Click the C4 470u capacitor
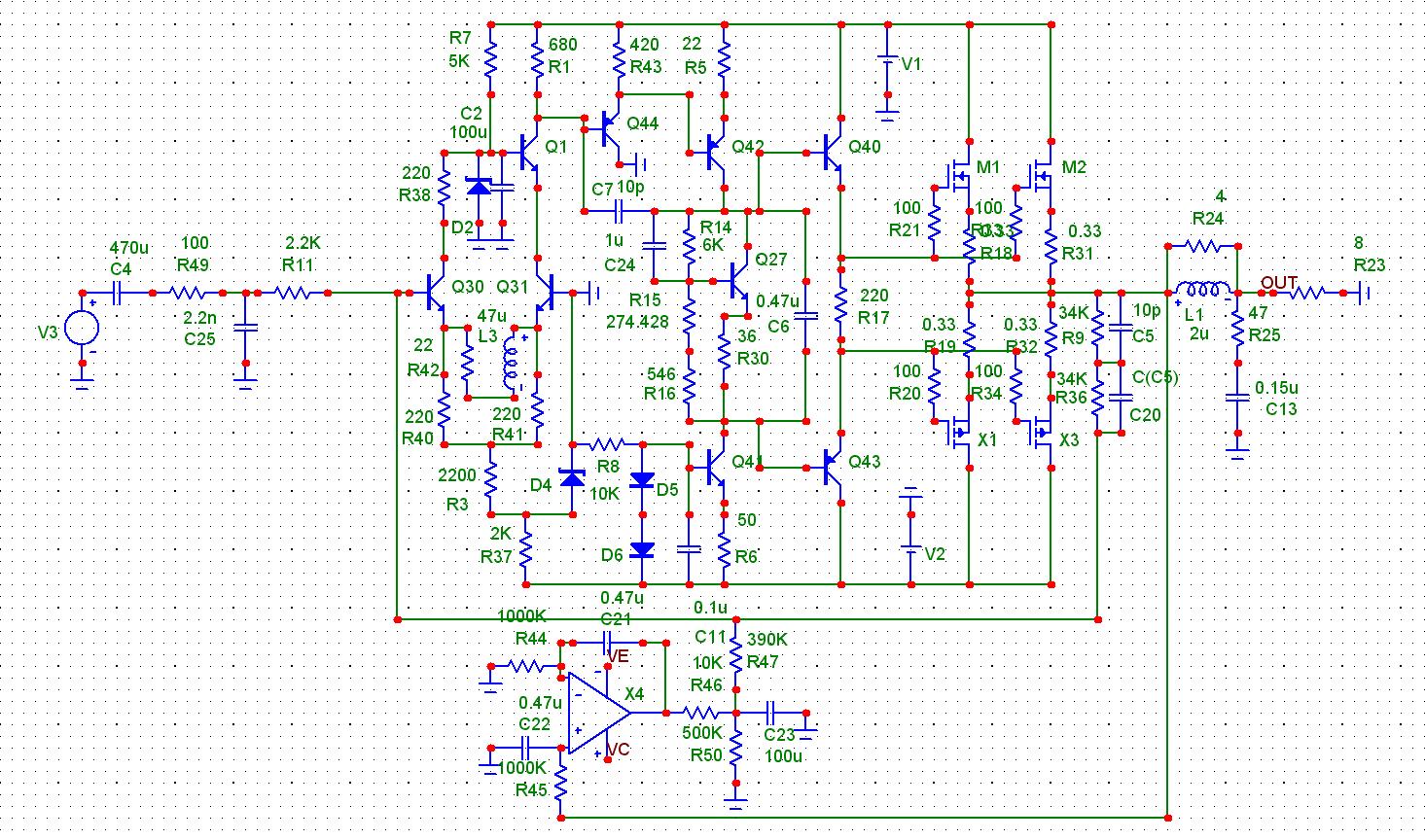Viewport: 1425px width, 840px height. click(118, 291)
